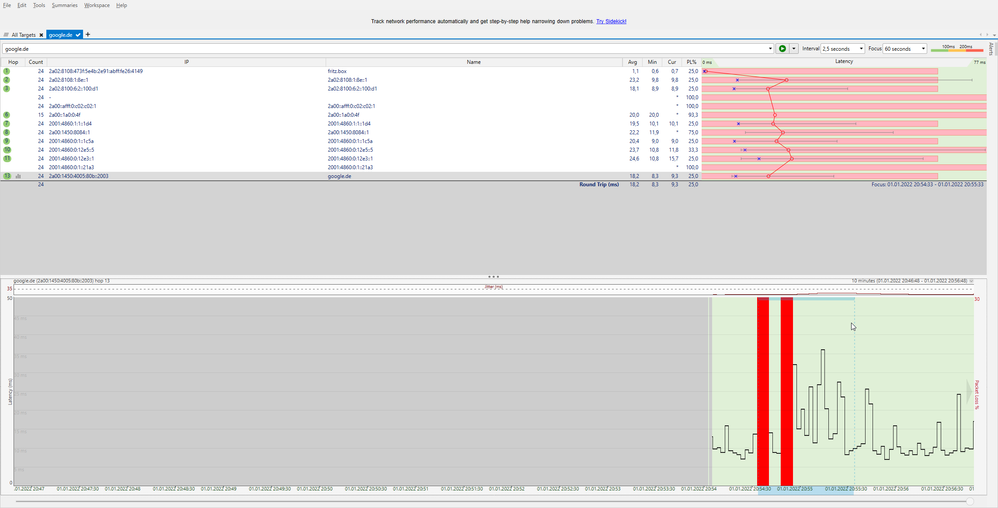This screenshot has width=998, height=508.
Task: Click hop 9 green circle icon
Action: [x=6, y=141]
